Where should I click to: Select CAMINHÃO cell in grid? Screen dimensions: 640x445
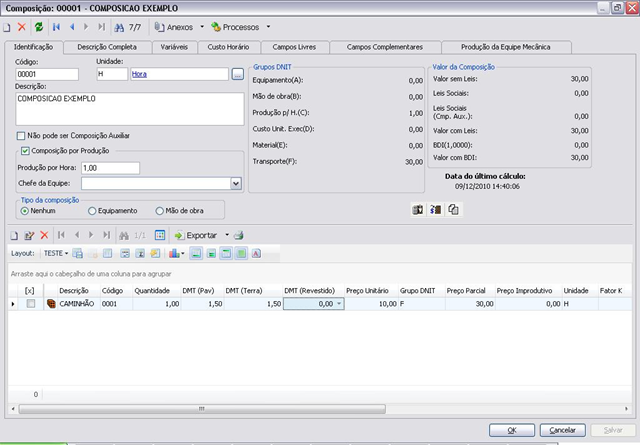(77, 304)
